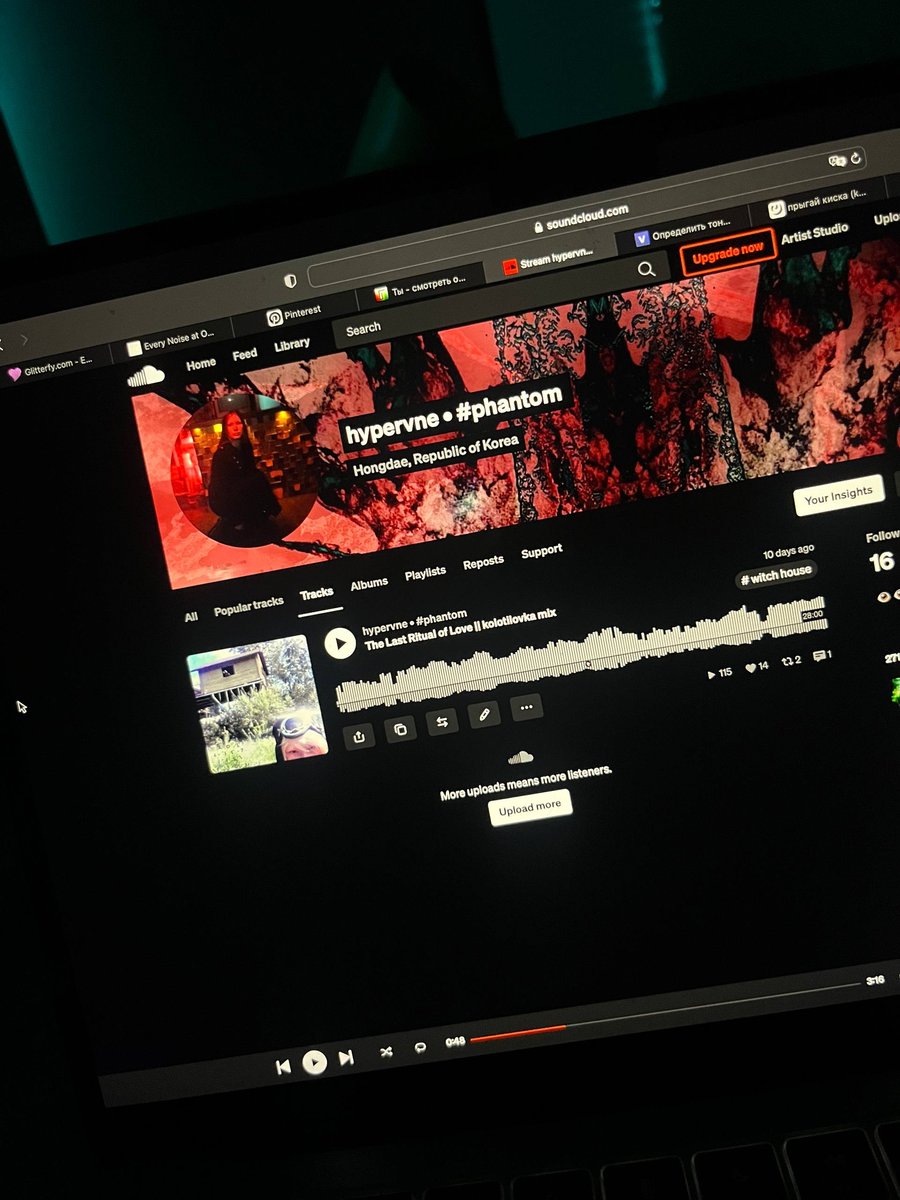Click the Safari privacy shield icon
The image size is (900, 1200).
coord(290,281)
